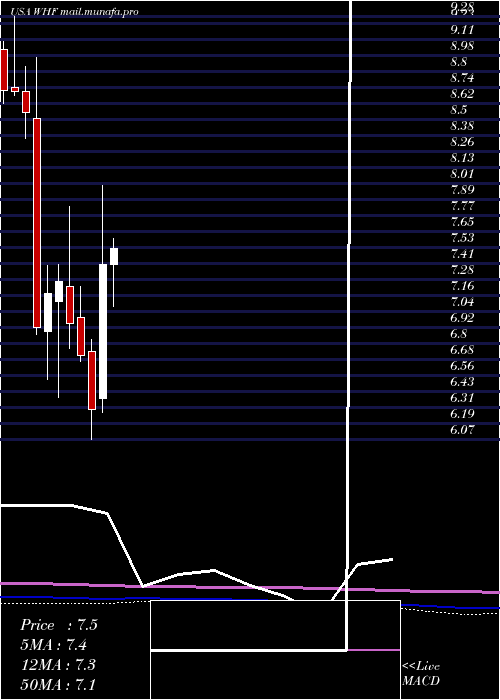Click the 8.8 price axis label
This screenshot has width=500, height=700.
tap(459, 62)
